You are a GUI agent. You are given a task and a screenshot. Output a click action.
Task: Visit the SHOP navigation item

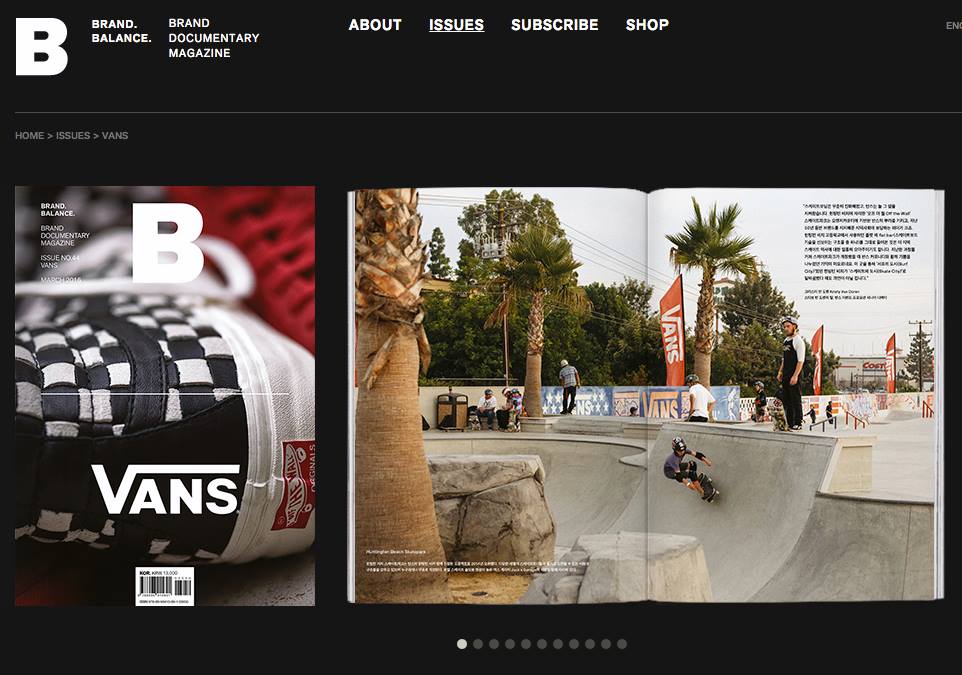[x=647, y=25]
